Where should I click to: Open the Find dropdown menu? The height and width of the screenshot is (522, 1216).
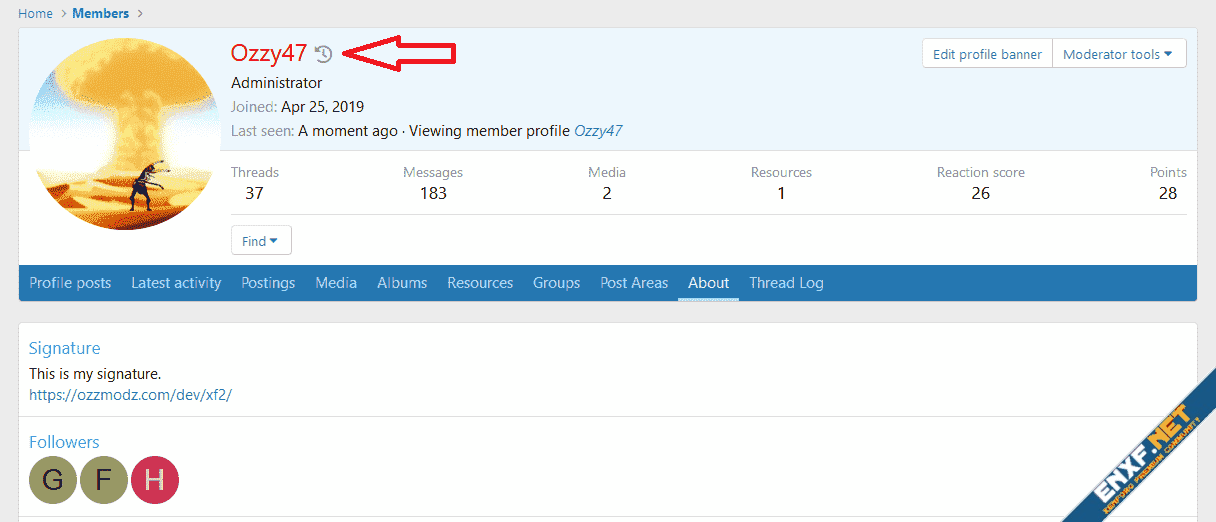(261, 241)
